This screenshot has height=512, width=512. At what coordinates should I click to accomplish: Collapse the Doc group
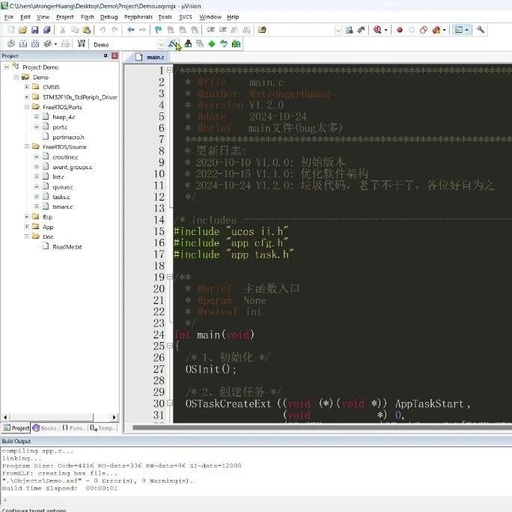click(x=27, y=236)
